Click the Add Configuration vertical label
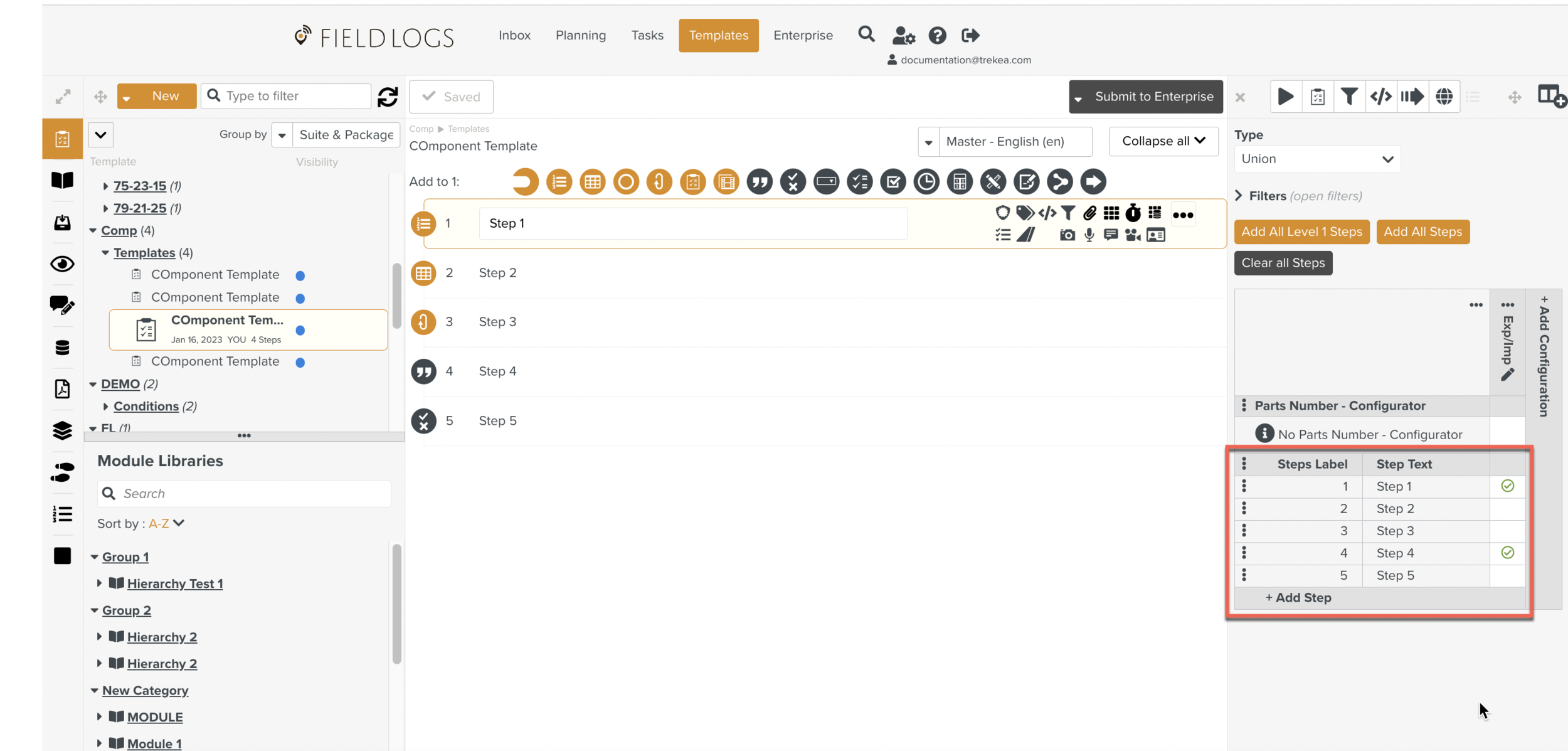Image resolution: width=1568 pixels, height=751 pixels. pos(1544,356)
